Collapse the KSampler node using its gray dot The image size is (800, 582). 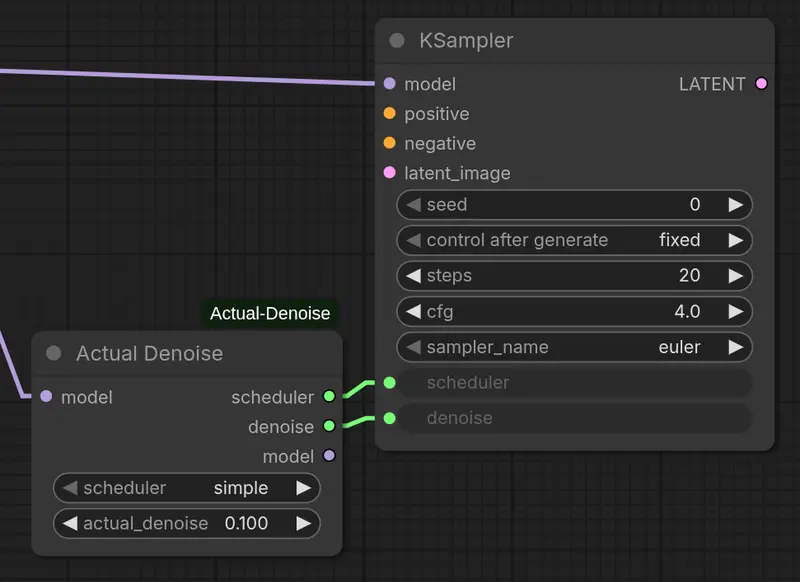tap(397, 41)
